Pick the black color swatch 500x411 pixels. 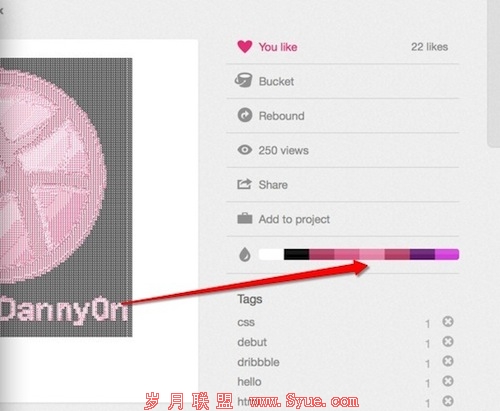[x=297, y=254]
